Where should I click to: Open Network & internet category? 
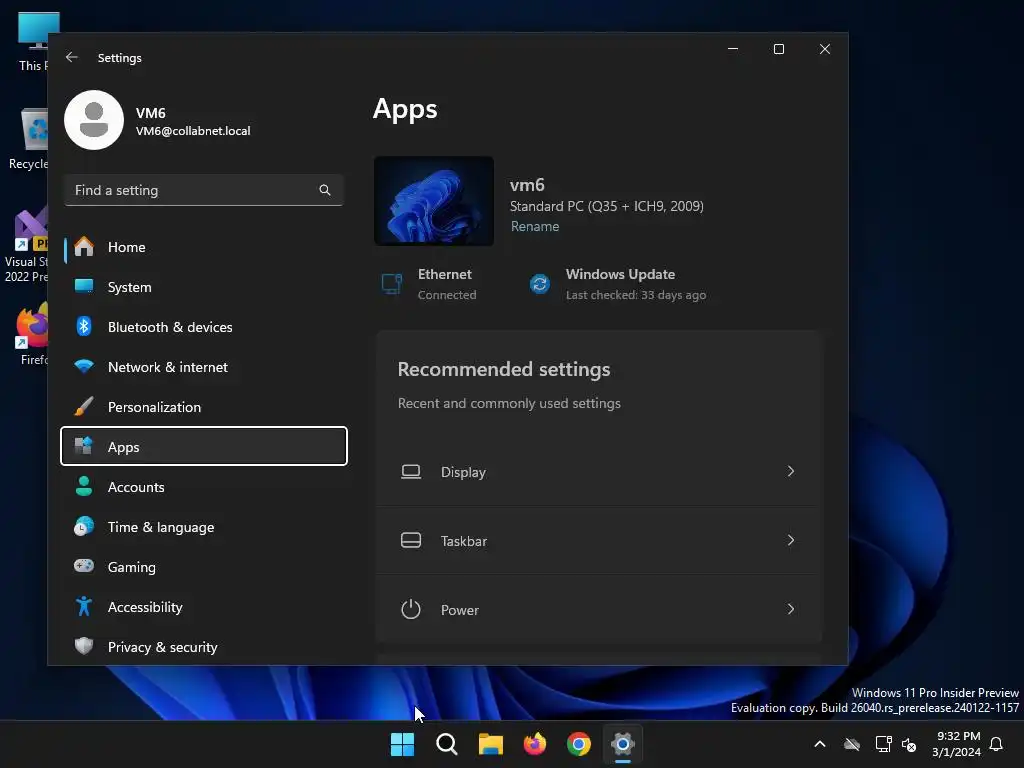[204, 367]
